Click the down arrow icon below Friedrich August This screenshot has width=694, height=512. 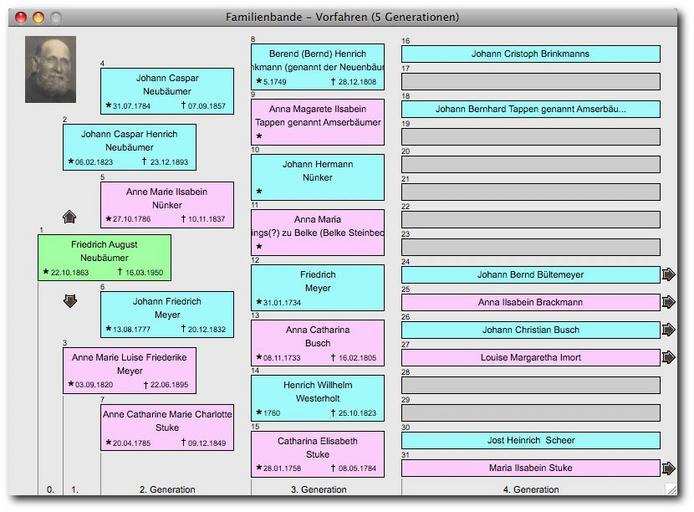[x=70, y=301]
